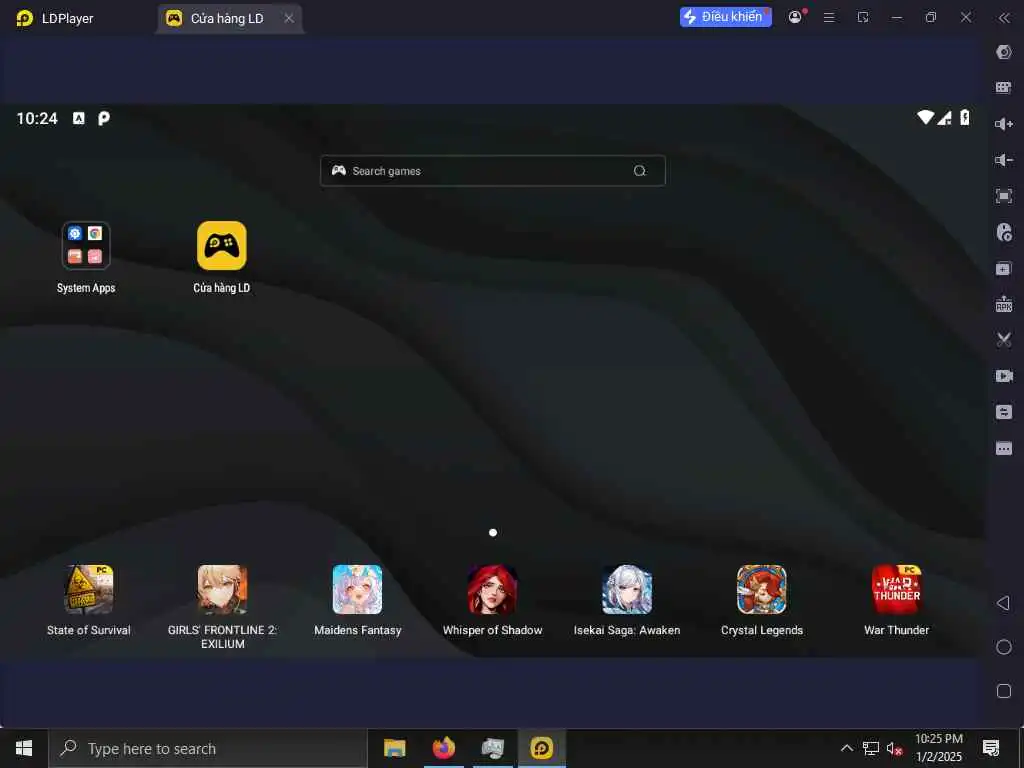
Task: Open Whisper of Shadow game
Action: coord(492,590)
